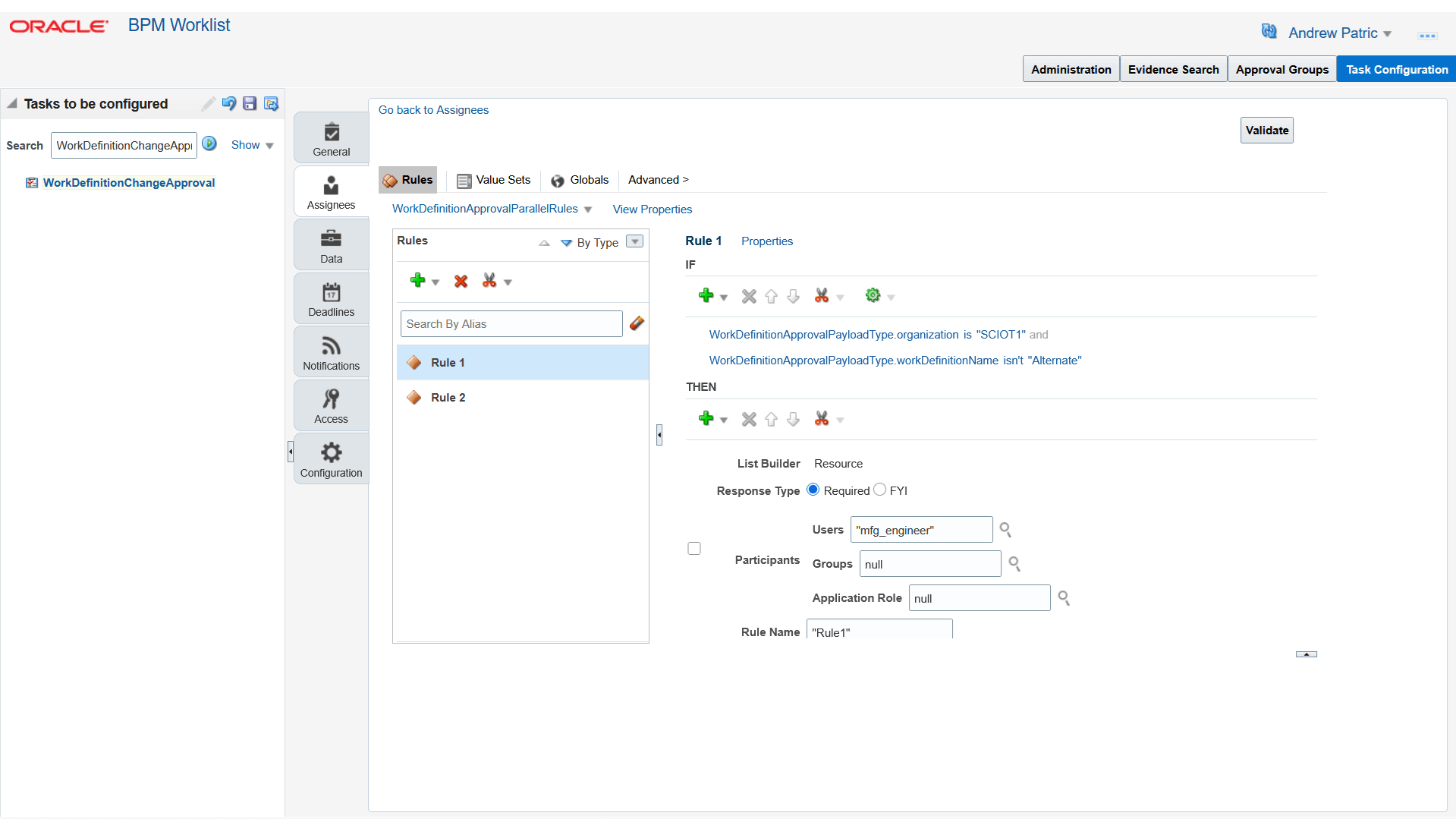Delete the selected rule with red X
The width and height of the screenshot is (1456, 819).
tap(461, 282)
